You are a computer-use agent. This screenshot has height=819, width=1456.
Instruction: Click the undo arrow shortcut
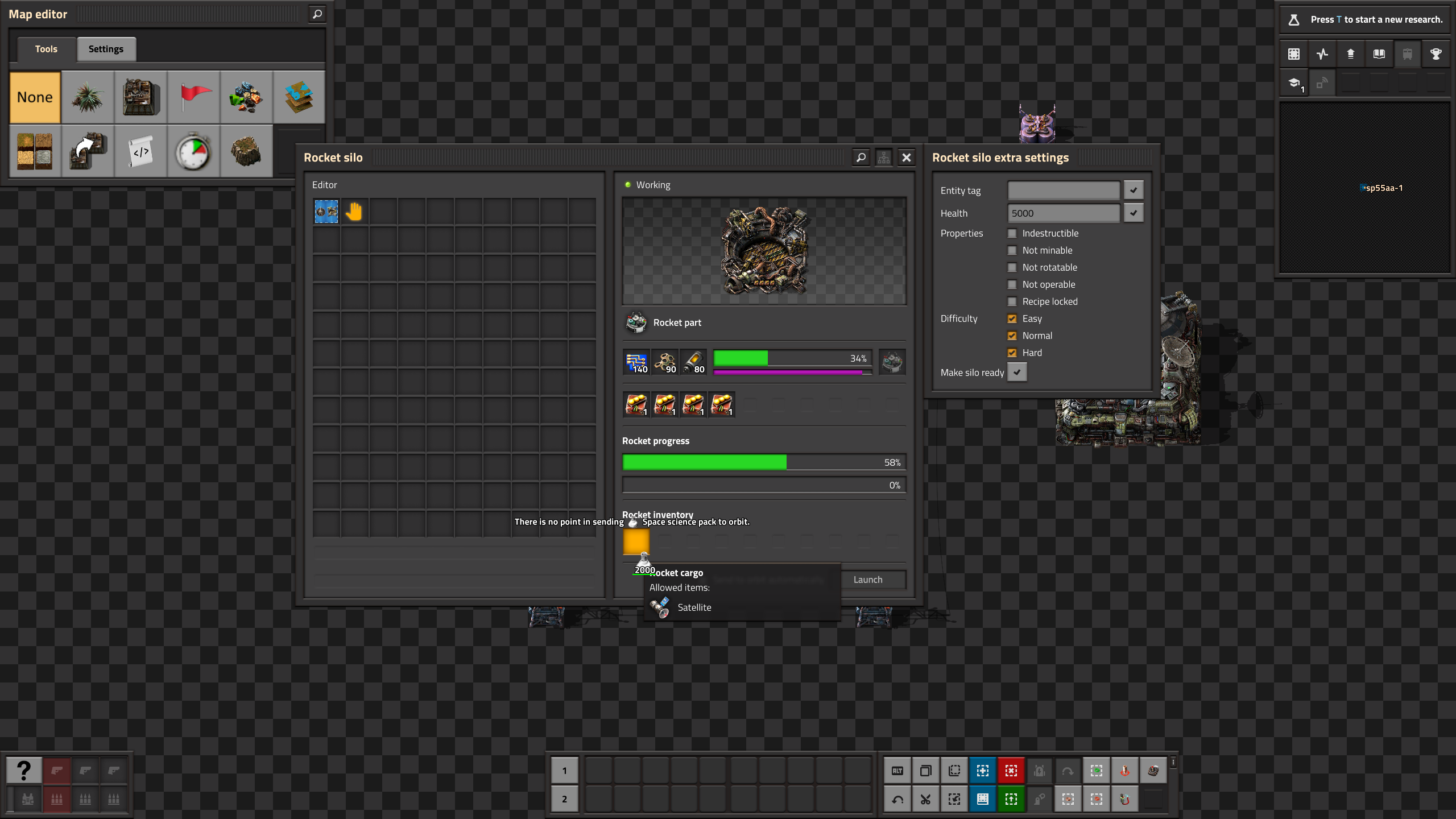[897, 799]
